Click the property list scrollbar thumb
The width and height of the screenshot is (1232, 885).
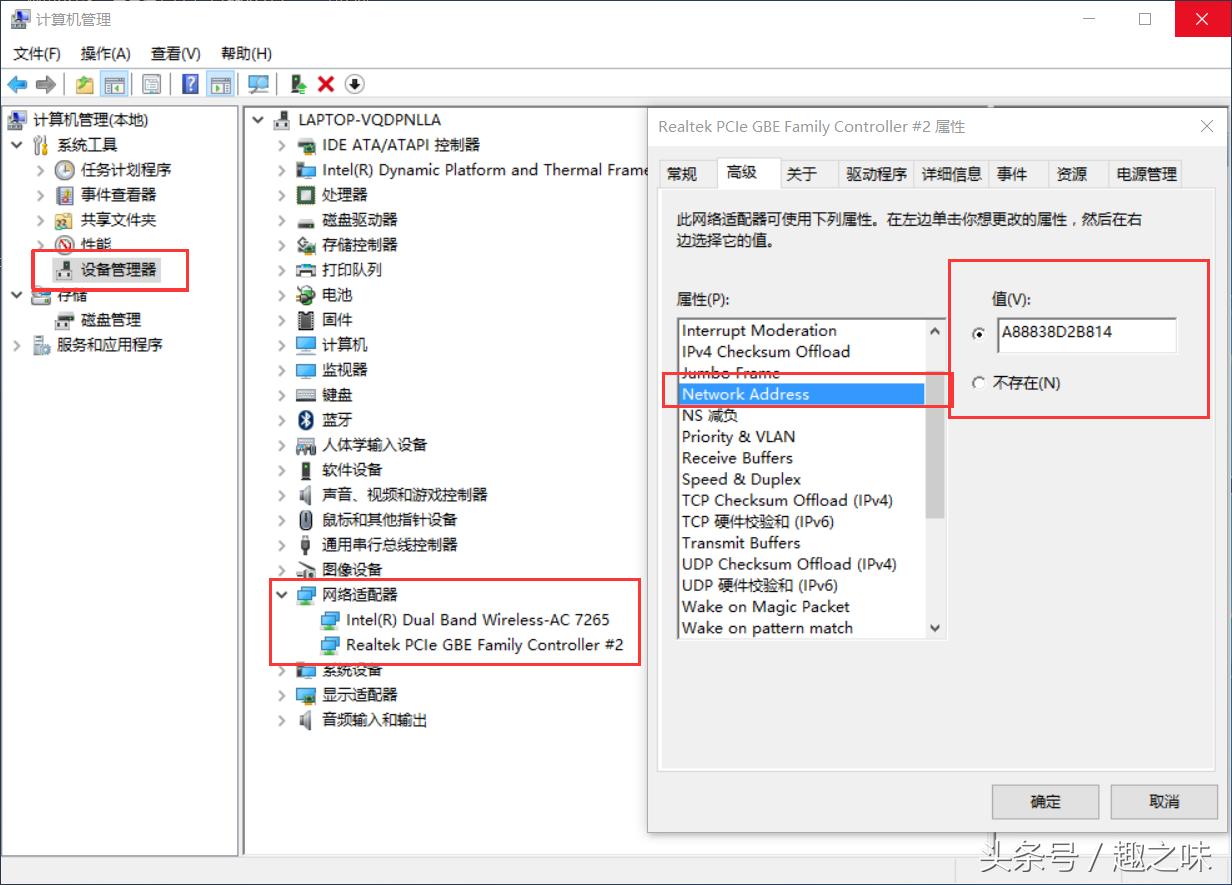click(935, 446)
